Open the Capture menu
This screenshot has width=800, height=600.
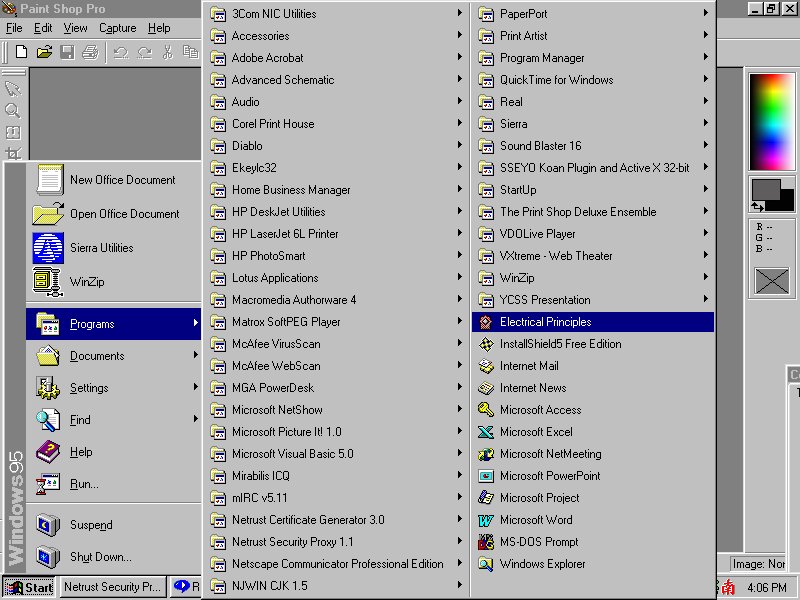[117, 28]
